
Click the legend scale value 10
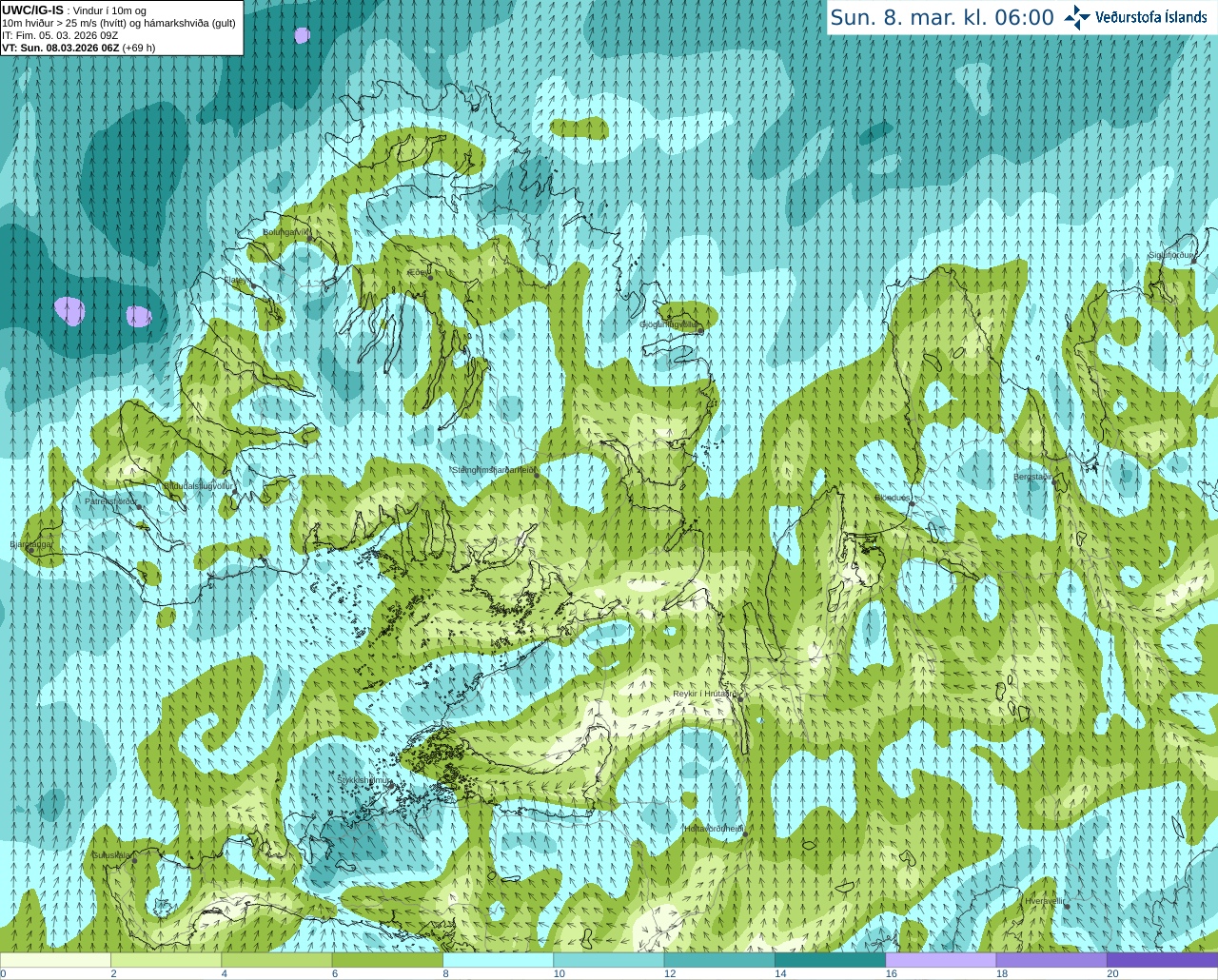click(560, 973)
